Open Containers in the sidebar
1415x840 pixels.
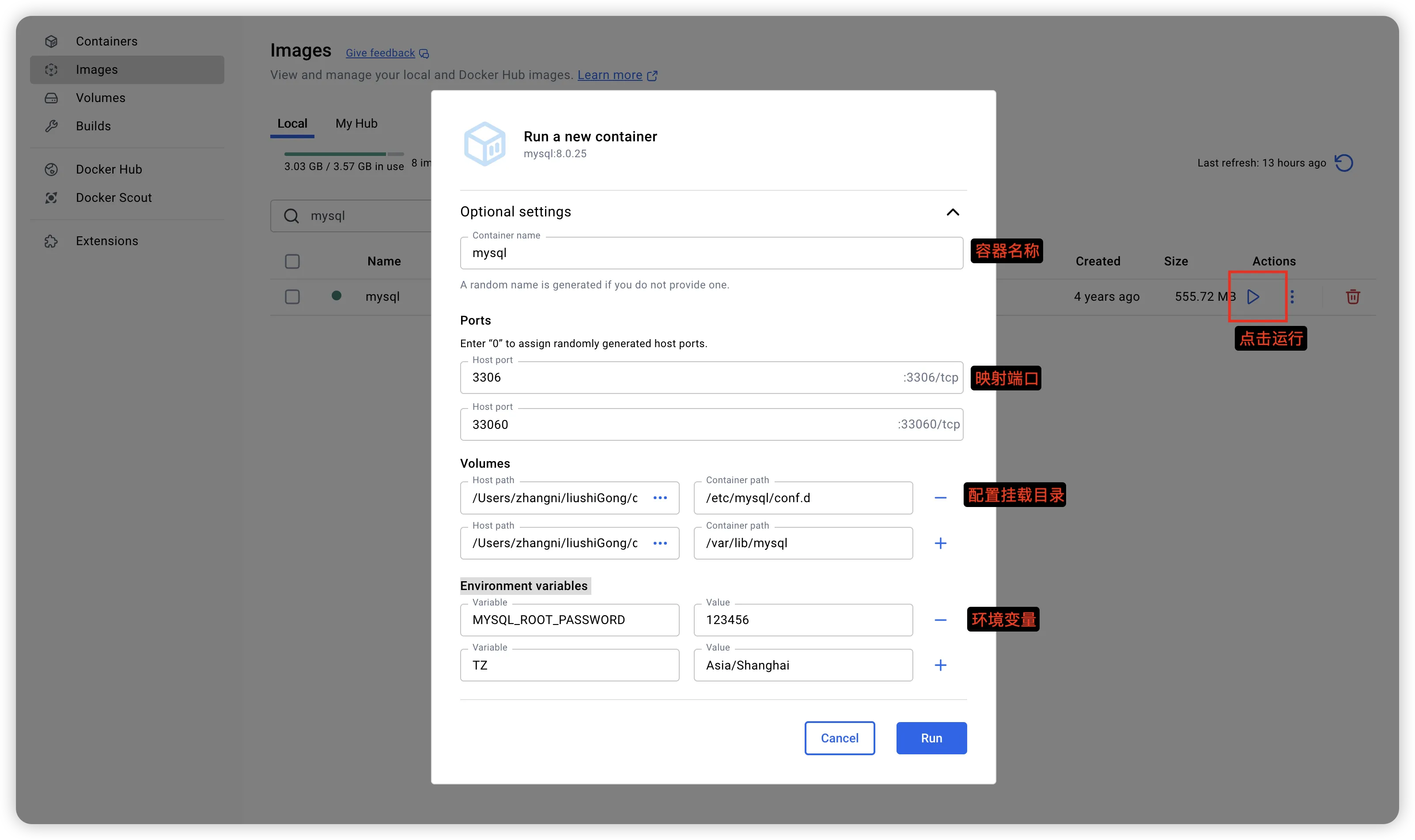pos(127,42)
